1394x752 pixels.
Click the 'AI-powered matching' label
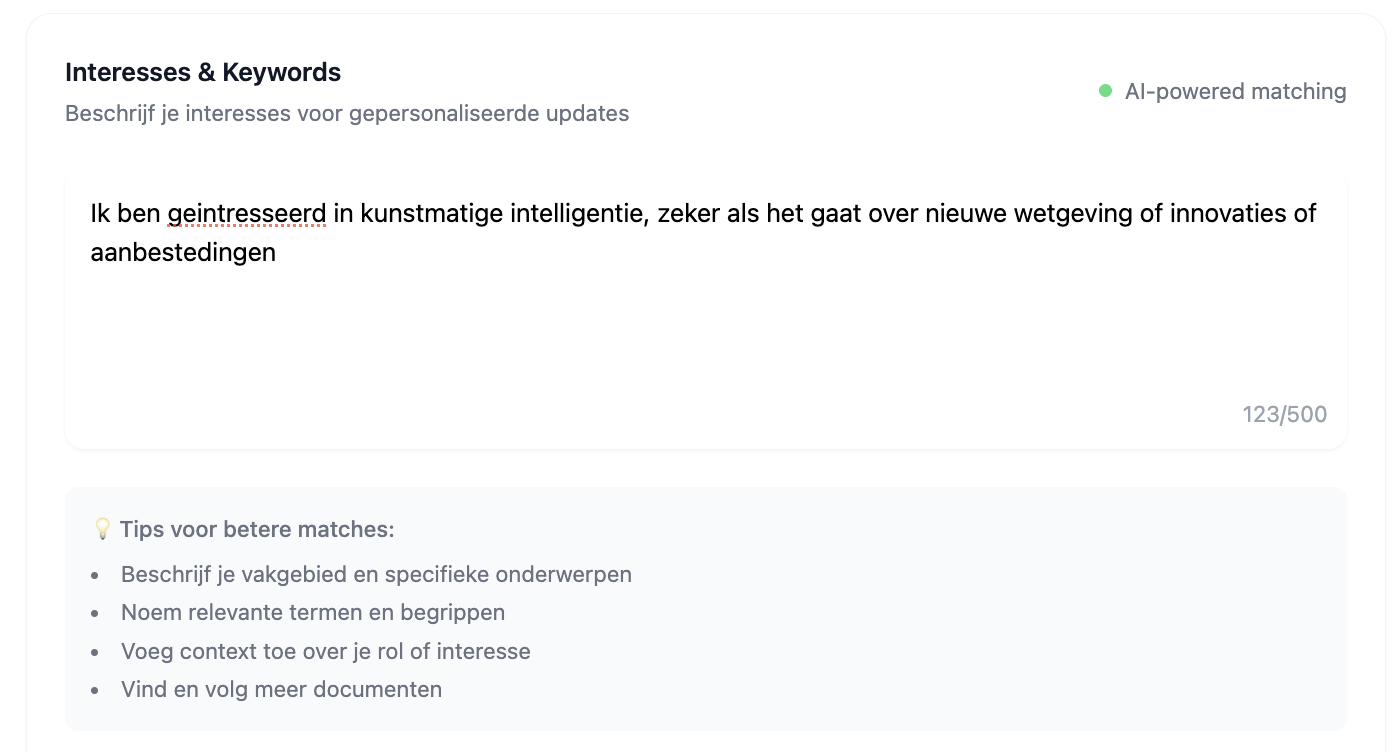click(1235, 91)
